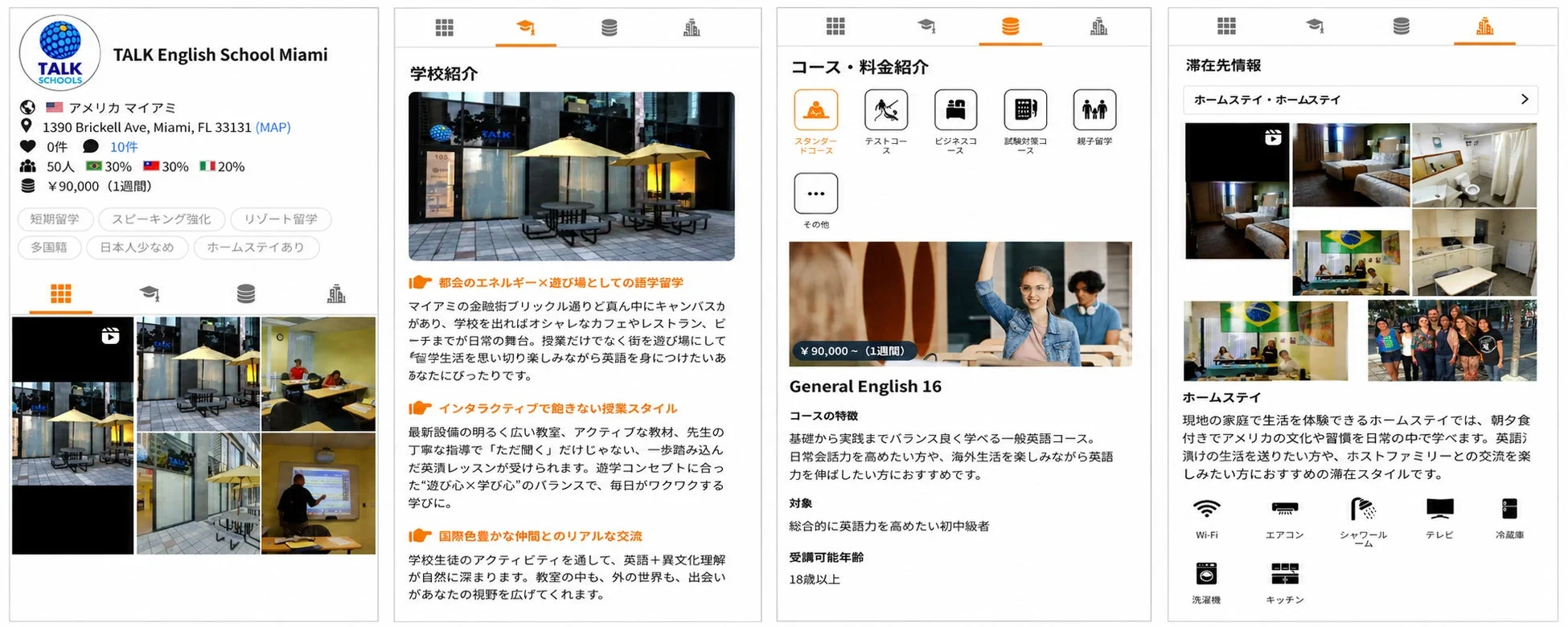
Task: Open the building tab under the tags
Action: [336, 293]
